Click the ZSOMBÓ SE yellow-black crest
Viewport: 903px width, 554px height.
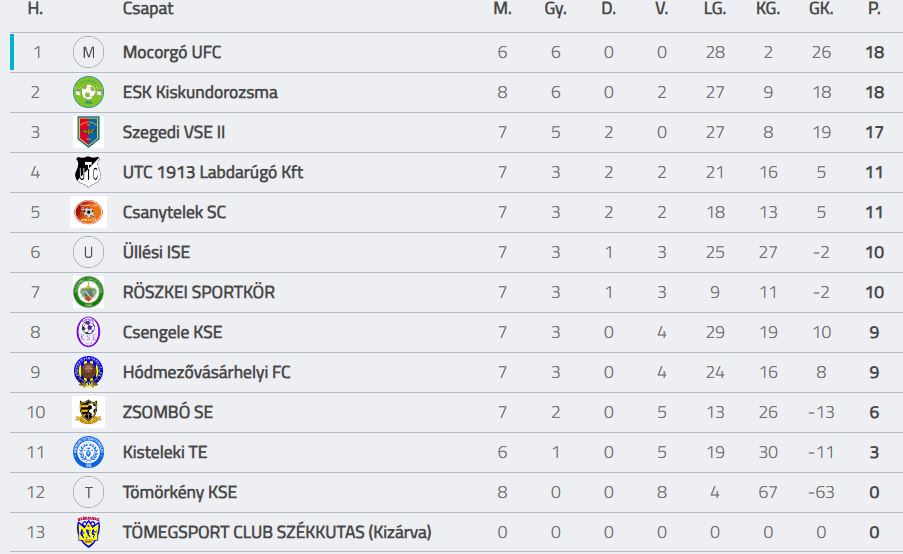[88, 412]
